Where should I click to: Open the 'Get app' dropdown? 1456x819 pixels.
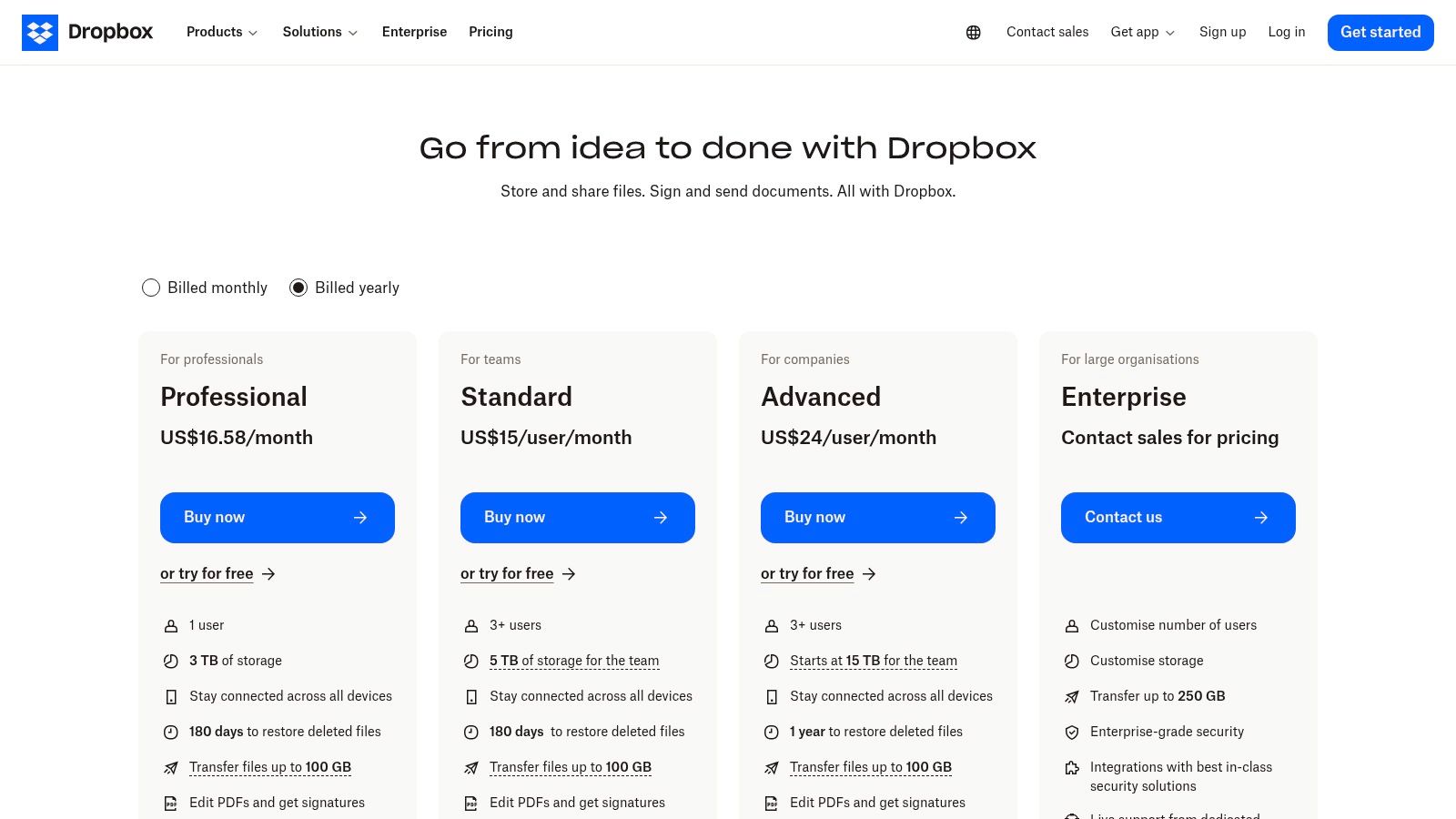click(1142, 32)
